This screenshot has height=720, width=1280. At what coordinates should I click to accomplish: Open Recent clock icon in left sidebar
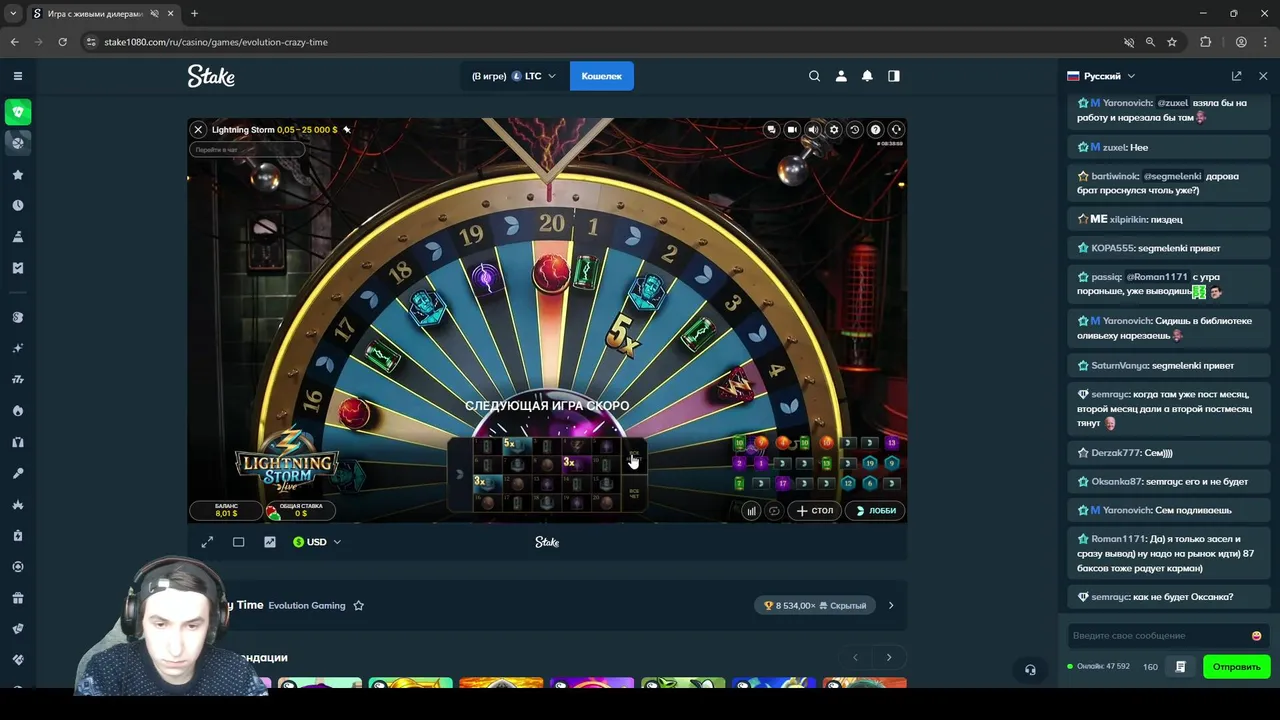coord(18,205)
